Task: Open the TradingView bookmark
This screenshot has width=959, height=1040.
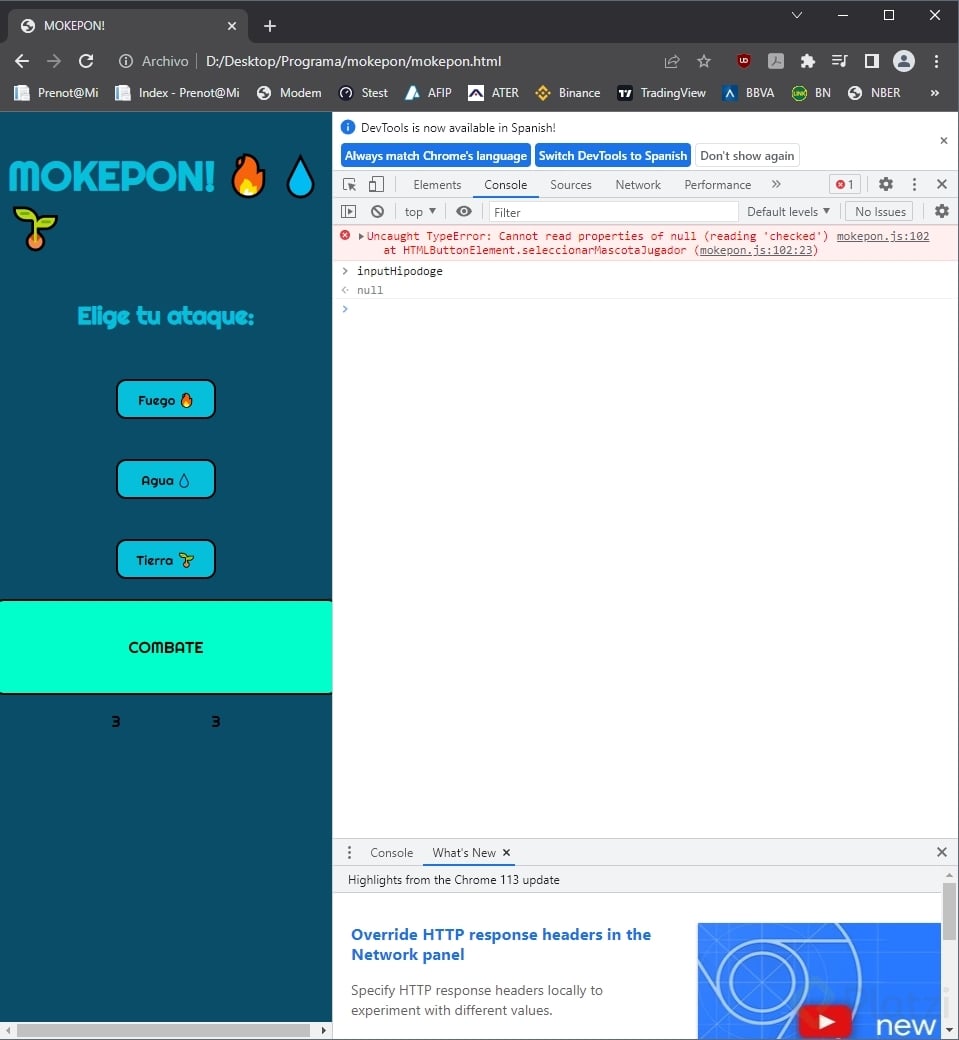Action: (661, 93)
